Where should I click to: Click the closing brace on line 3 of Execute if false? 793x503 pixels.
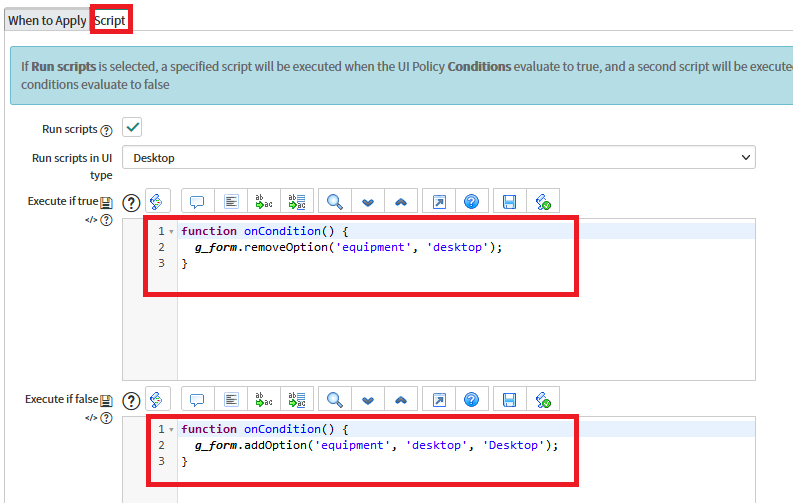pos(185,462)
